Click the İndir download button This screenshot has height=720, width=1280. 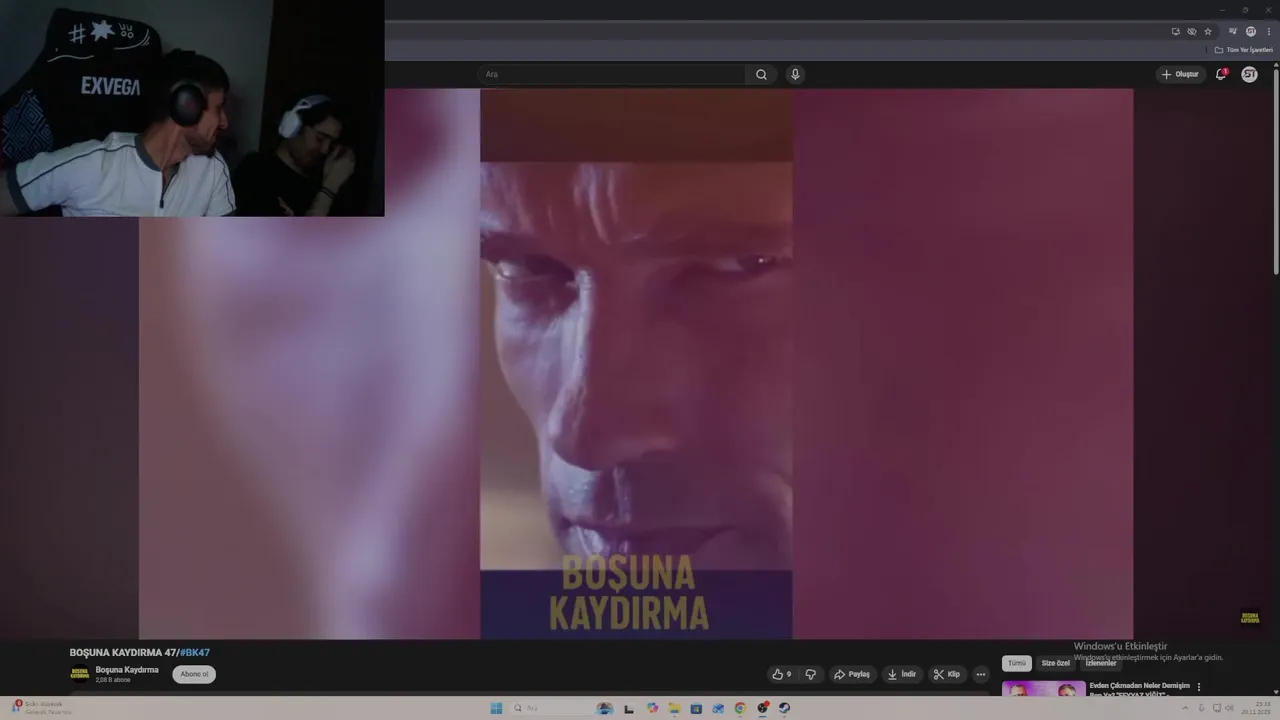click(902, 674)
